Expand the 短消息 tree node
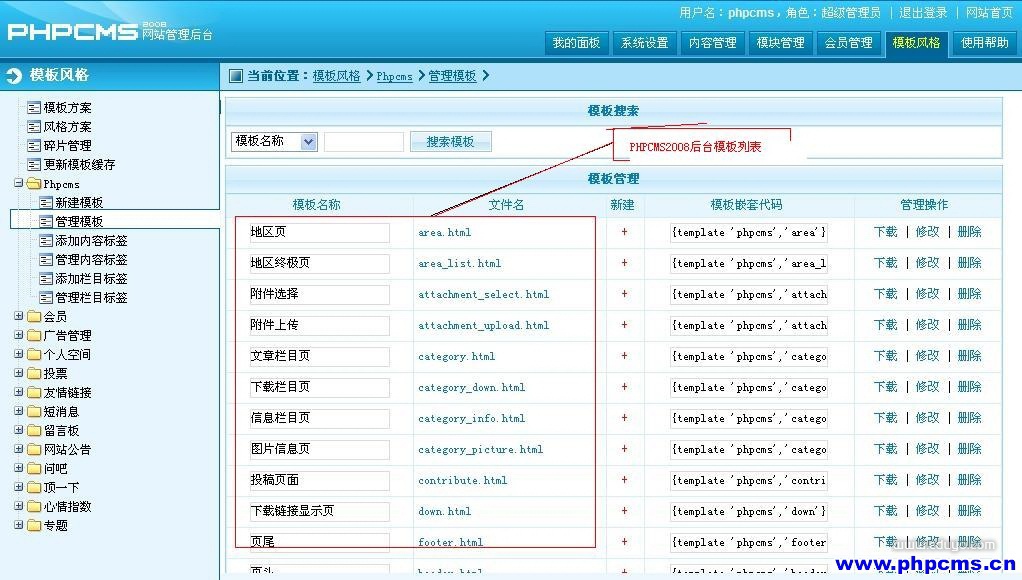Viewport: 1022px width, 580px height. pyautogui.click(x=18, y=411)
